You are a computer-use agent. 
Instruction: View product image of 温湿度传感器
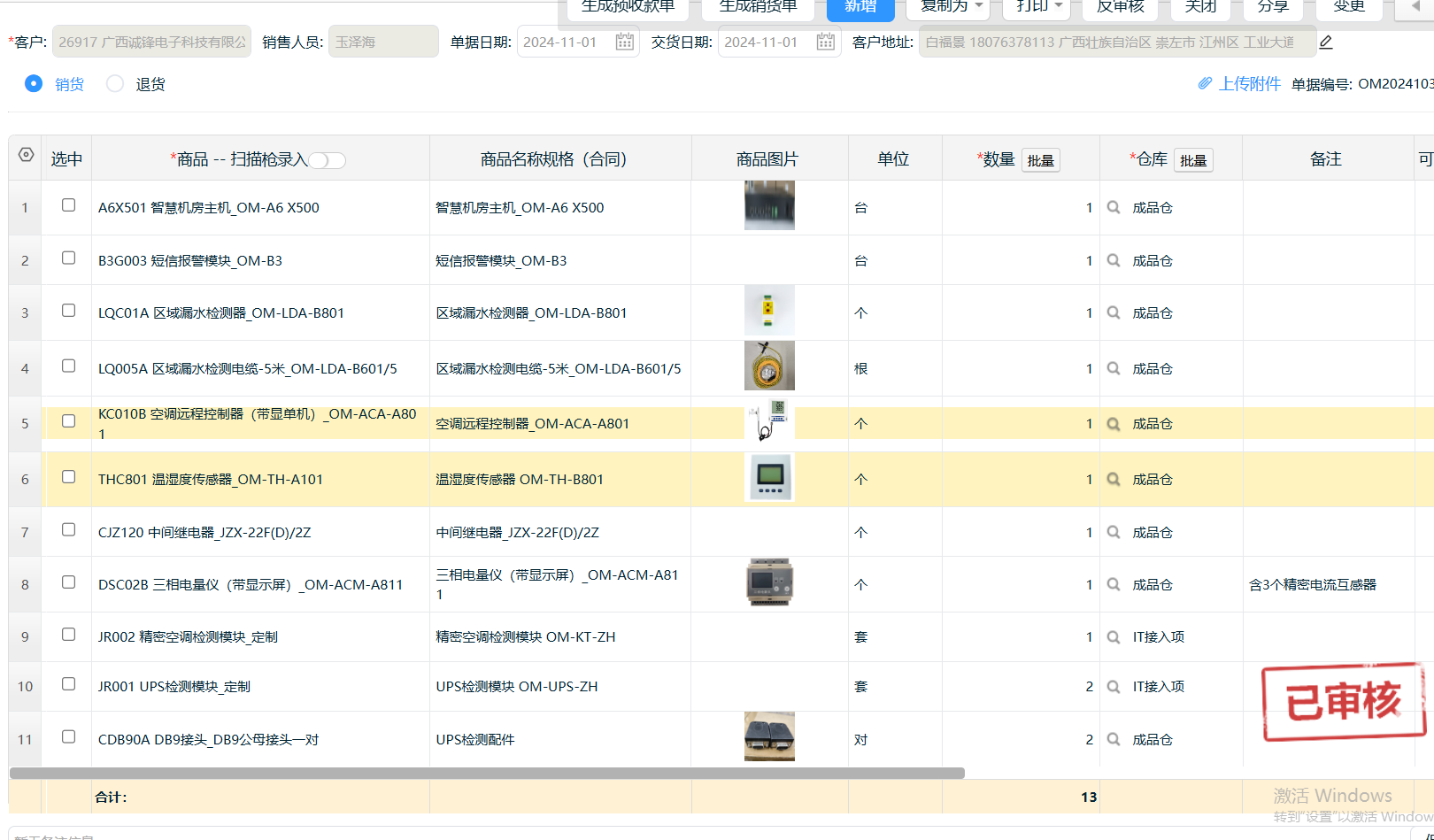[x=769, y=477]
